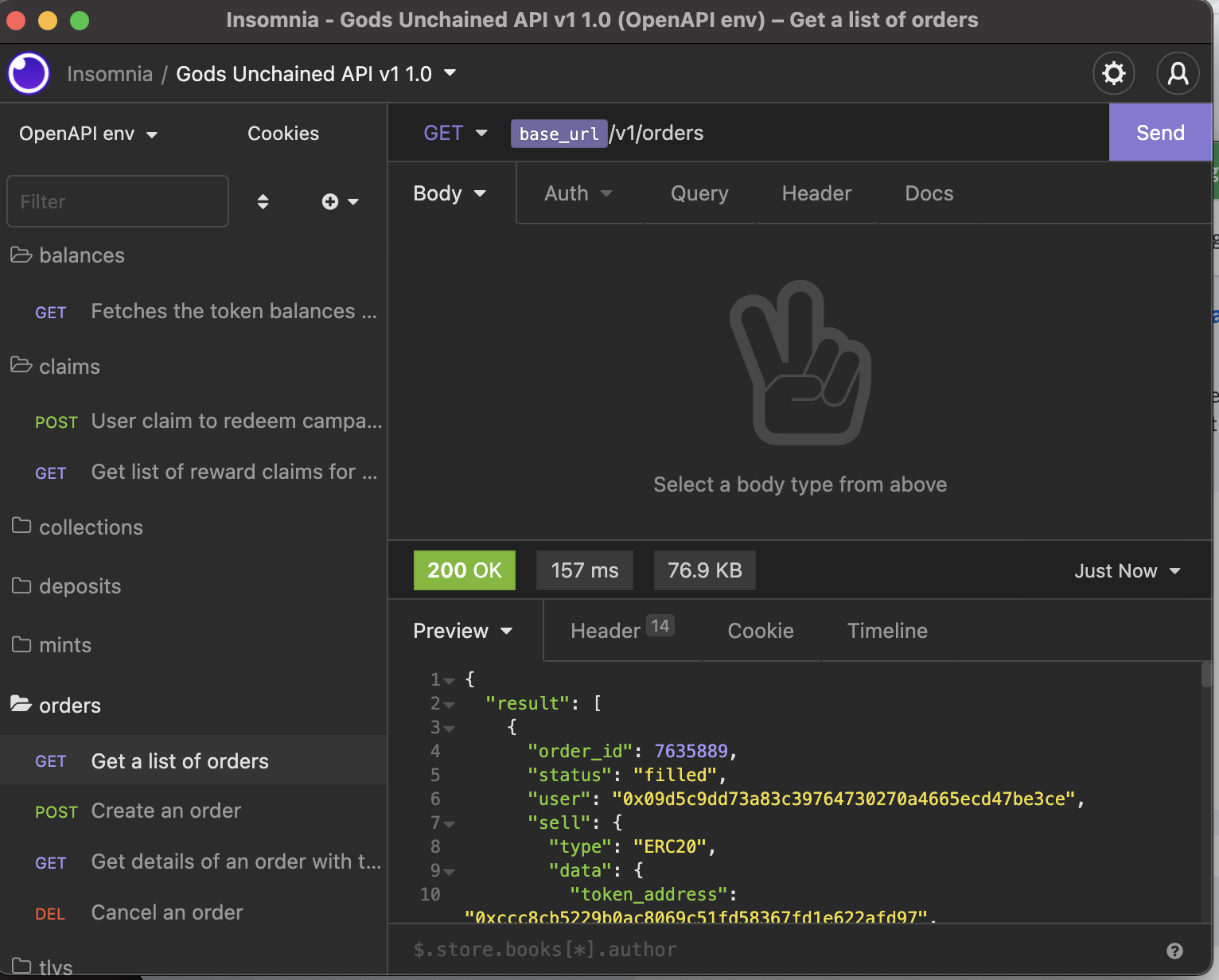1219x980 pixels.
Task: Click the order_id value 7635889
Action: click(691, 751)
